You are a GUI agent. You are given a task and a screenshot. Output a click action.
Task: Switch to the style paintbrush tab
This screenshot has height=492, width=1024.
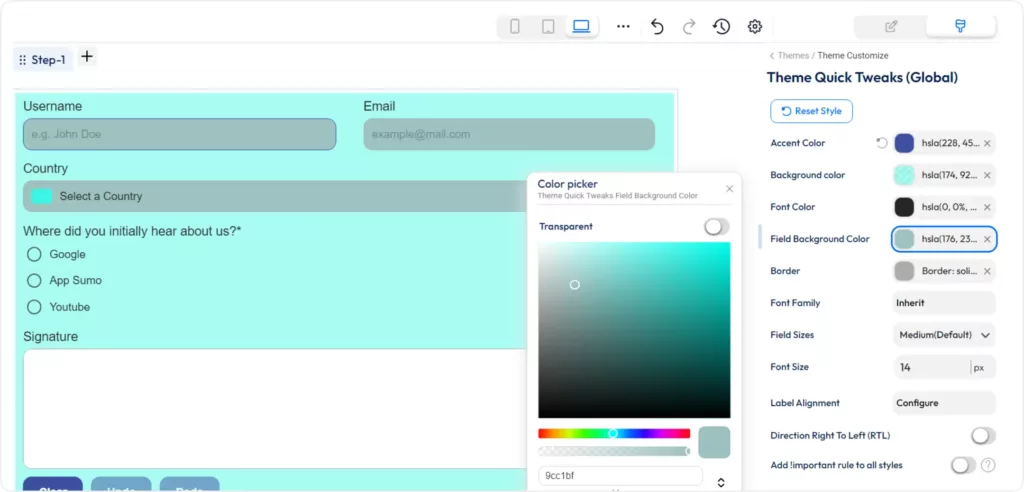coord(961,26)
